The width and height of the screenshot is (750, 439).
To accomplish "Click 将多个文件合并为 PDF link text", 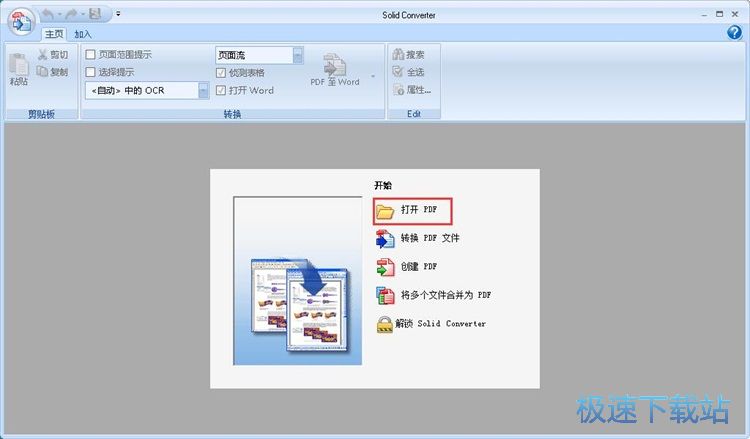I will click(x=445, y=295).
